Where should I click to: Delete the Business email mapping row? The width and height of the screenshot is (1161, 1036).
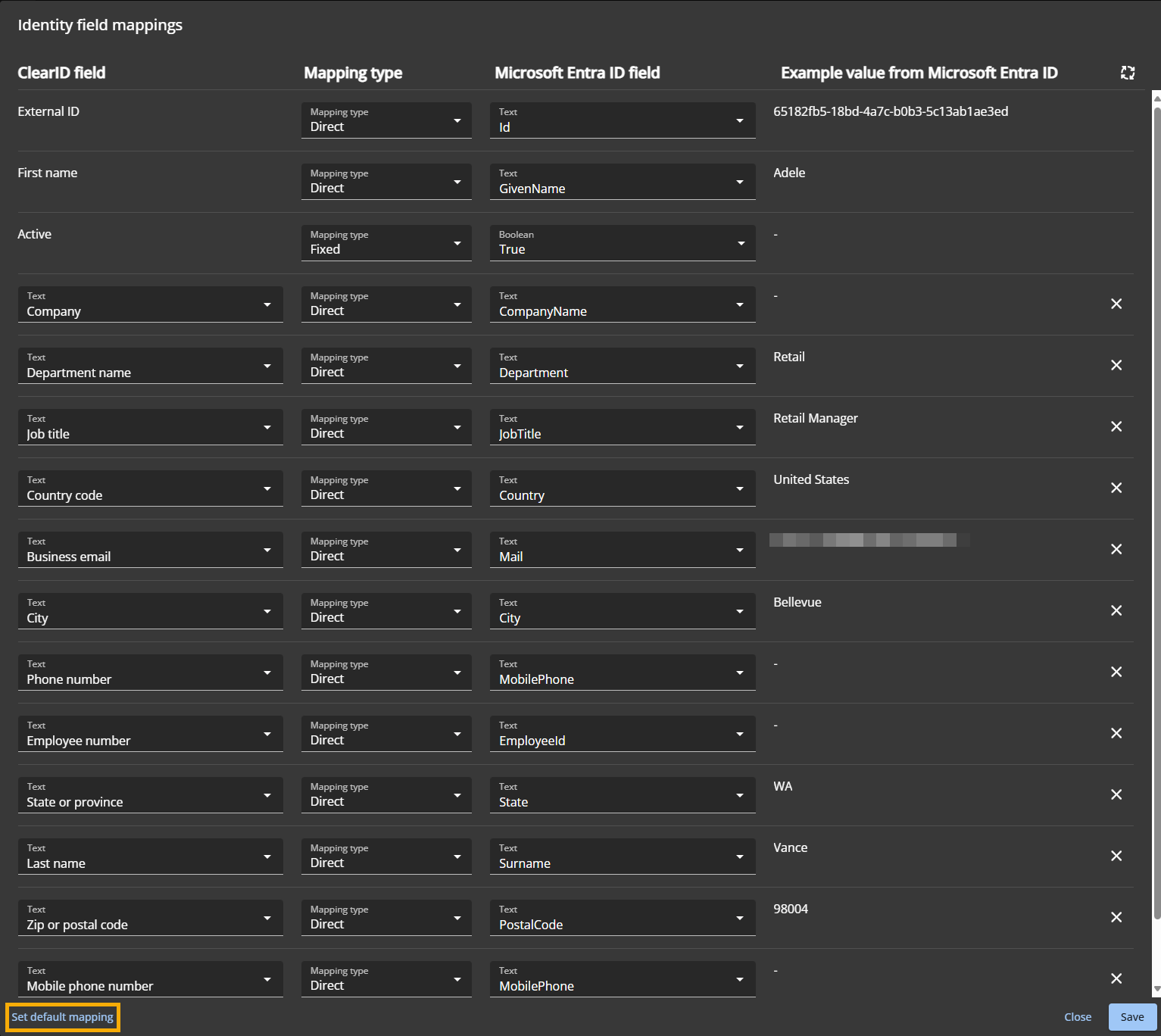1116,549
